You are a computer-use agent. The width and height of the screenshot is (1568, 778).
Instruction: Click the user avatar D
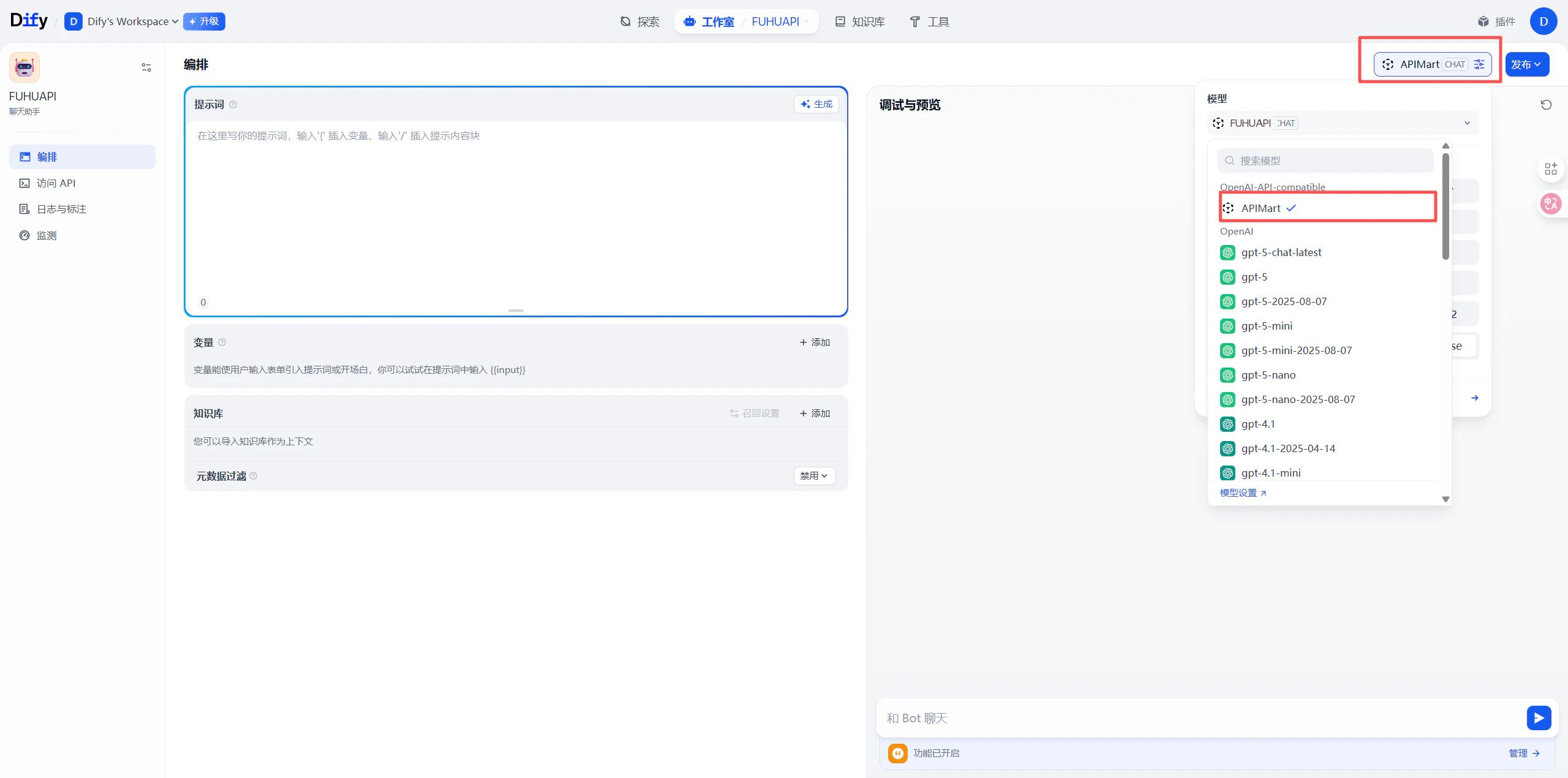[x=1543, y=21]
